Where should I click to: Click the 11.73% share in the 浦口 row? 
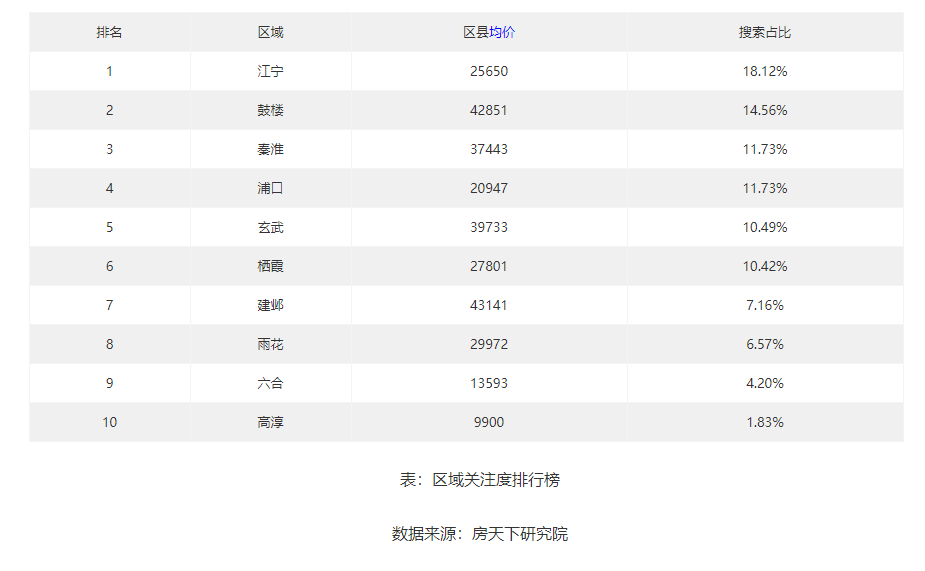click(765, 188)
